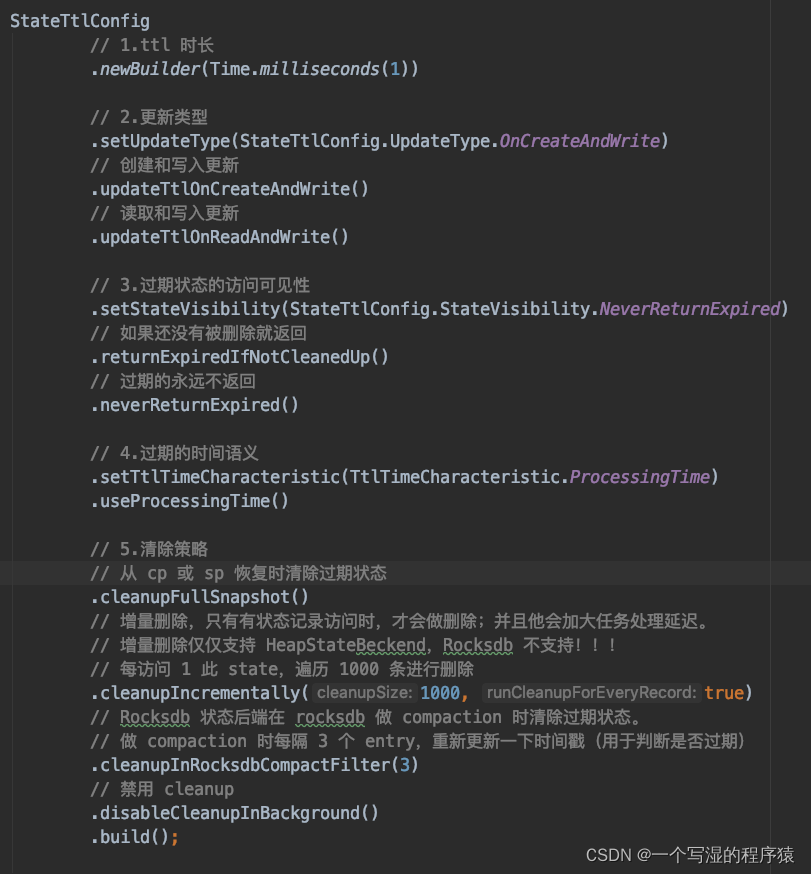Click the .cleanupFullSnapshot() call
The width and height of the screenshot is (811, 874).
point(200,597)
